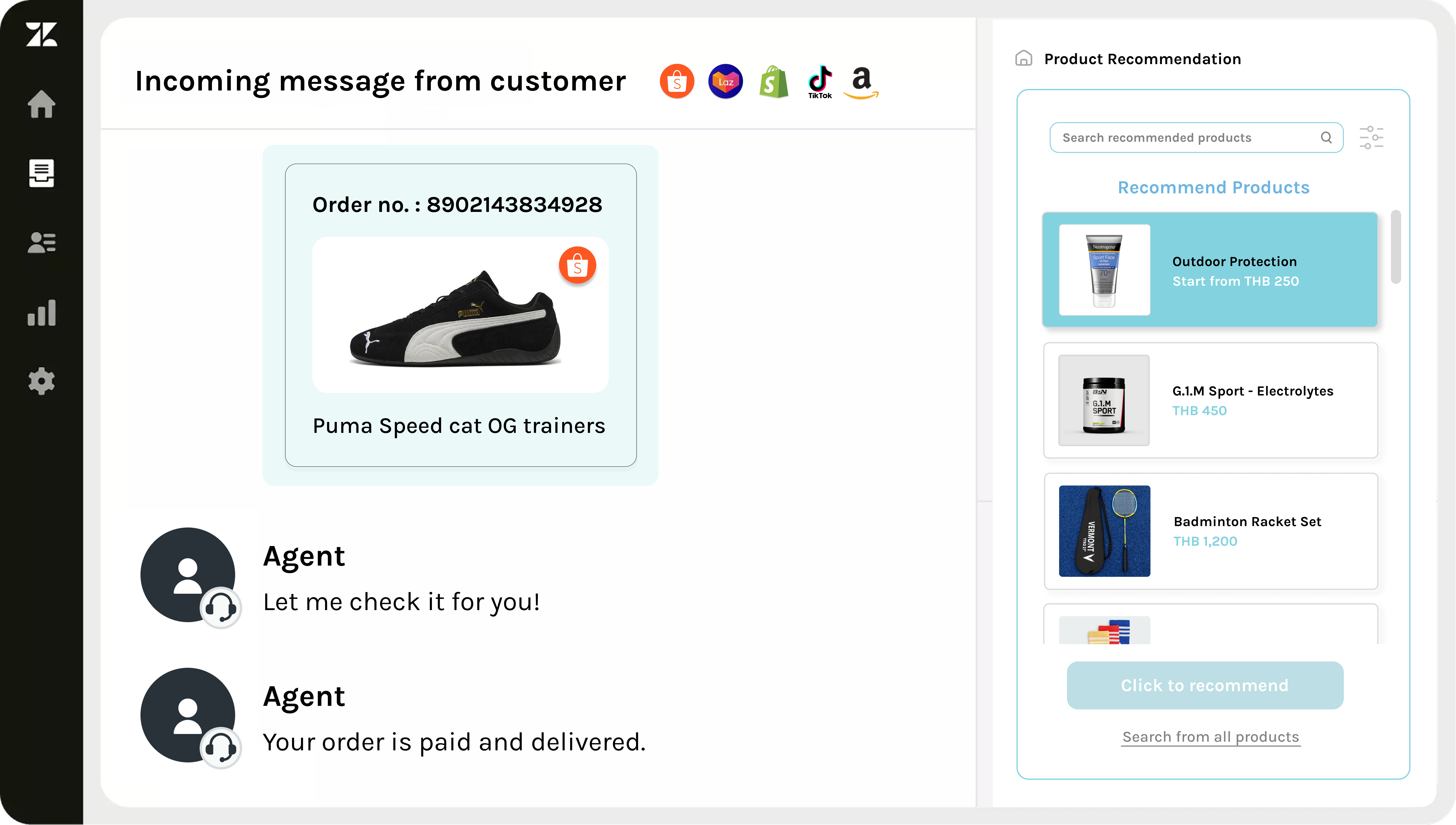Open the Admin settings gear icon

pos(41,381)
